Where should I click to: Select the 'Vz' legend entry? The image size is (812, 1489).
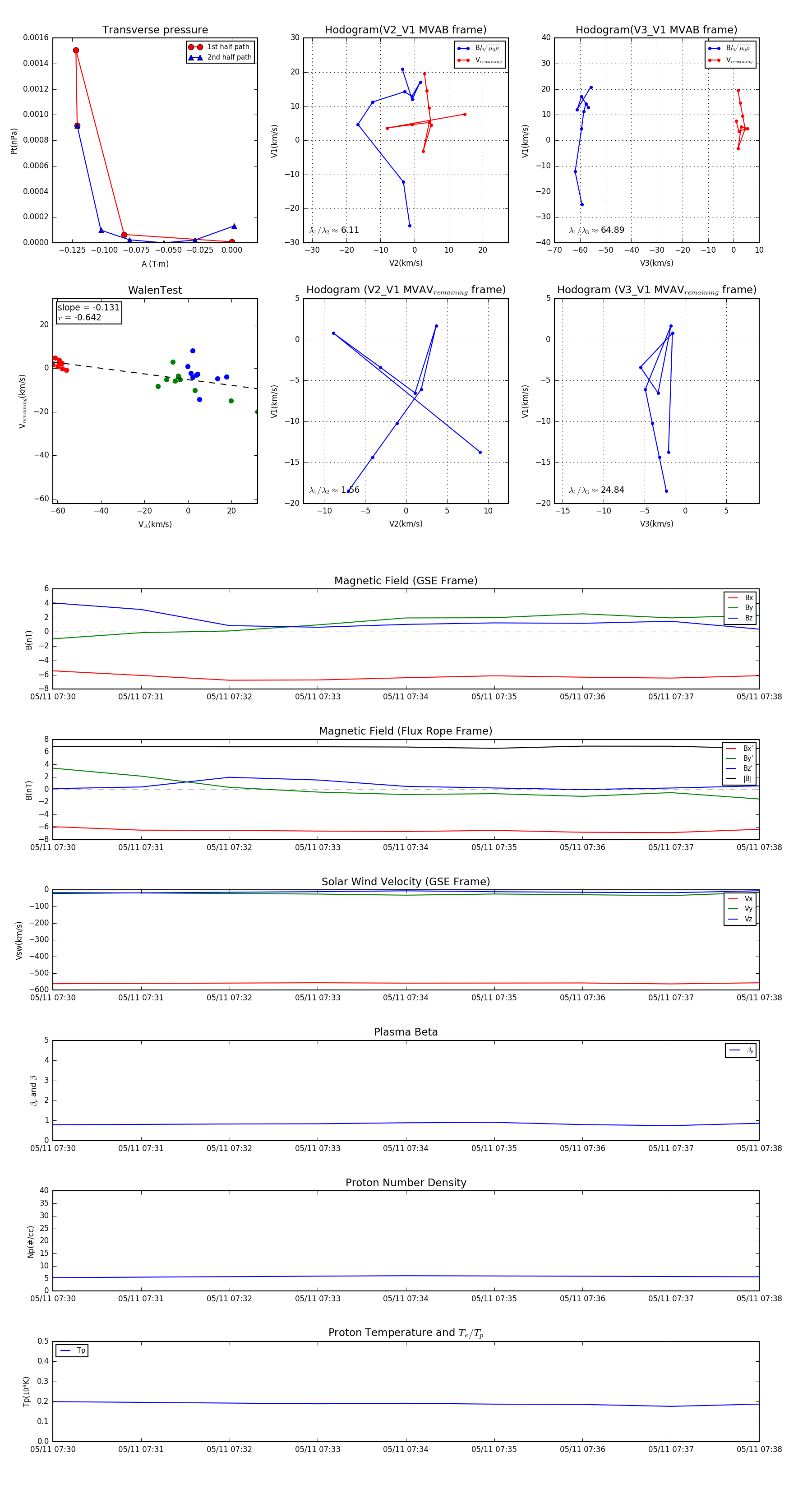point(740,919)
